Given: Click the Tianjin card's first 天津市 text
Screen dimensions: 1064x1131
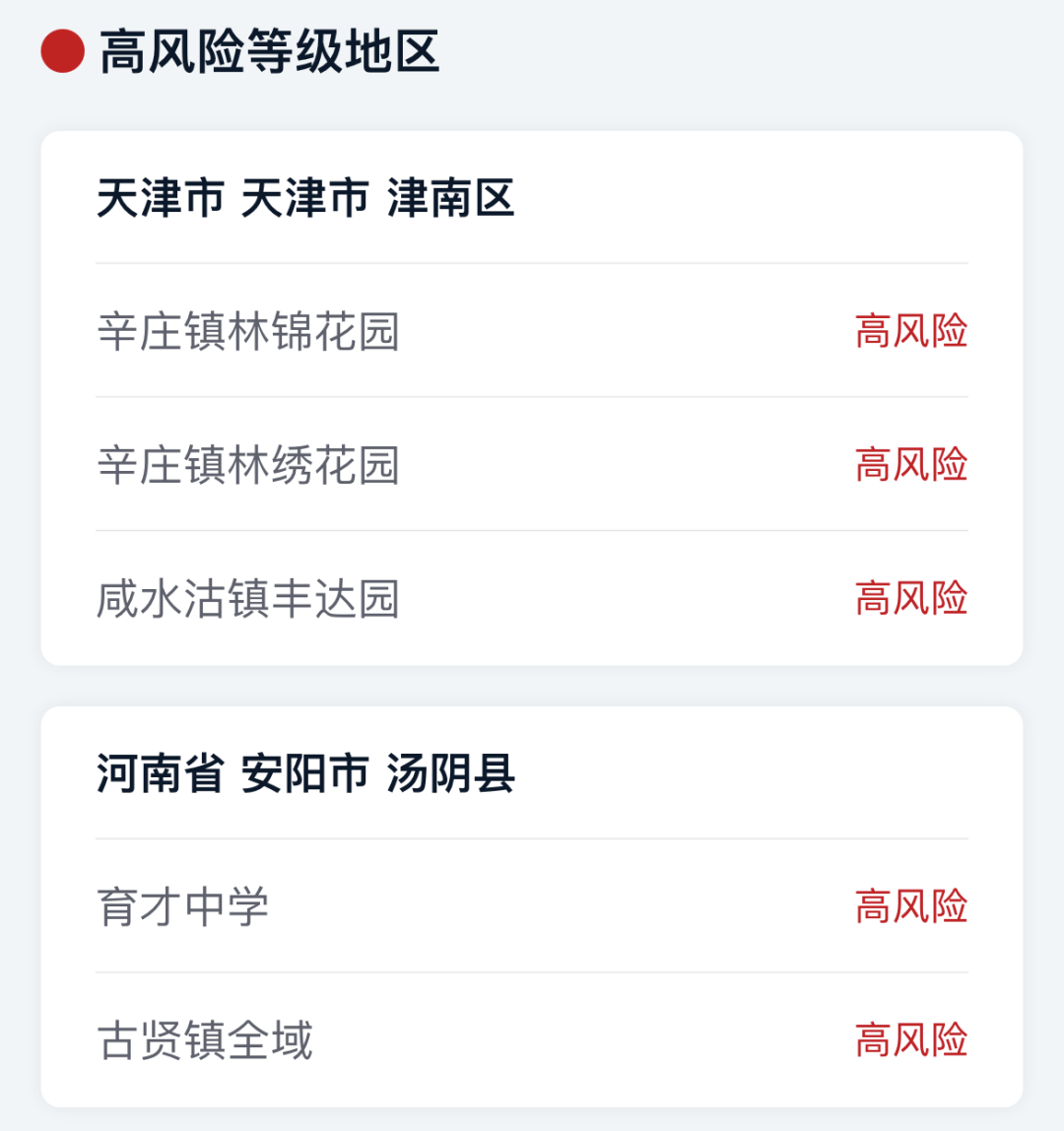Looking at the screenshot, I should (161, 198).
